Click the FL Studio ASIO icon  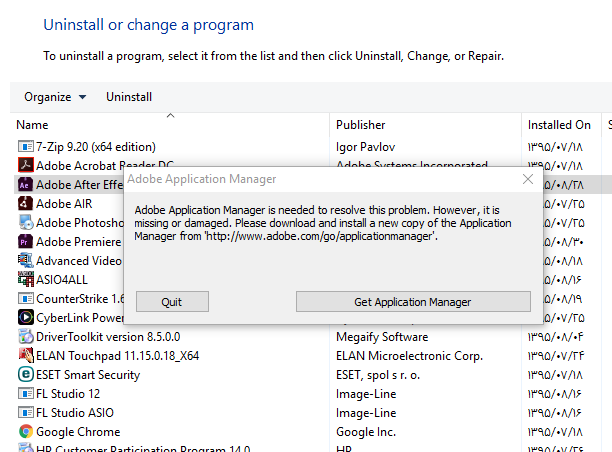[26, 413]
